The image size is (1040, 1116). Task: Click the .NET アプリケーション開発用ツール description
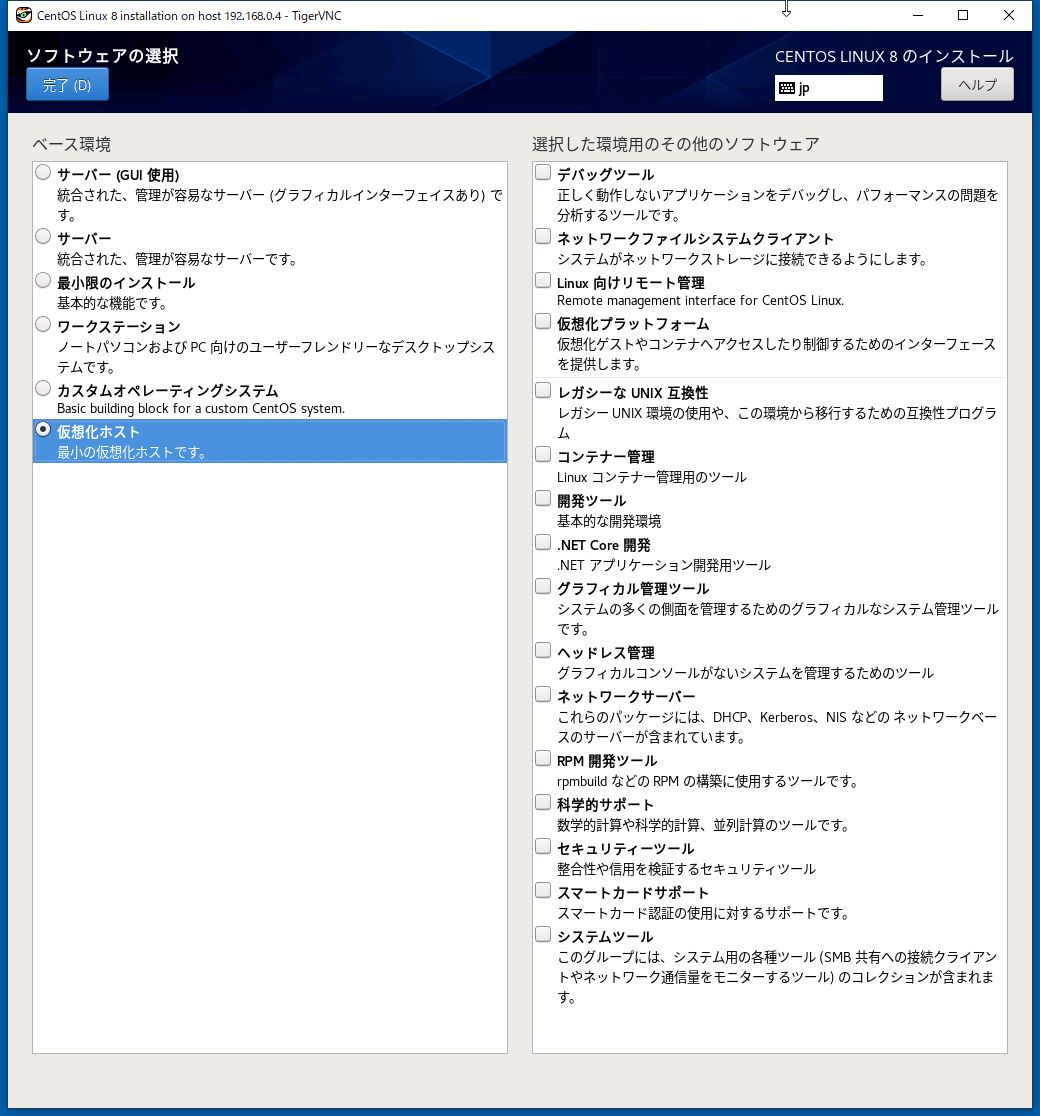coord(663,565)
